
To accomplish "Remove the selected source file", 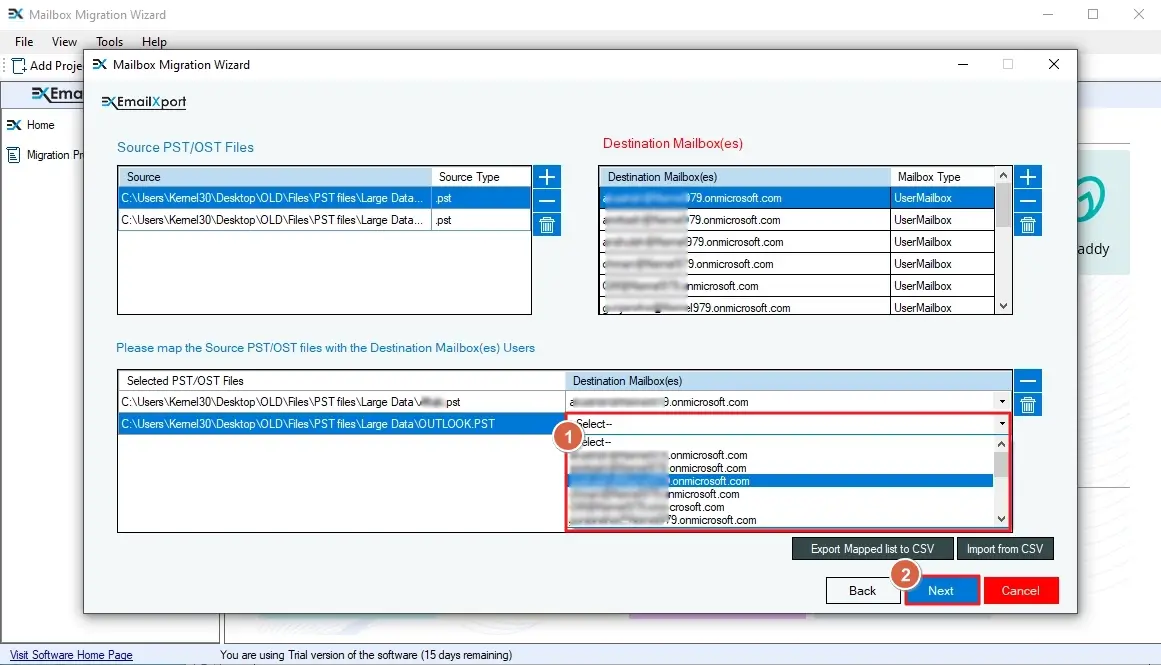I will point(546,200).
